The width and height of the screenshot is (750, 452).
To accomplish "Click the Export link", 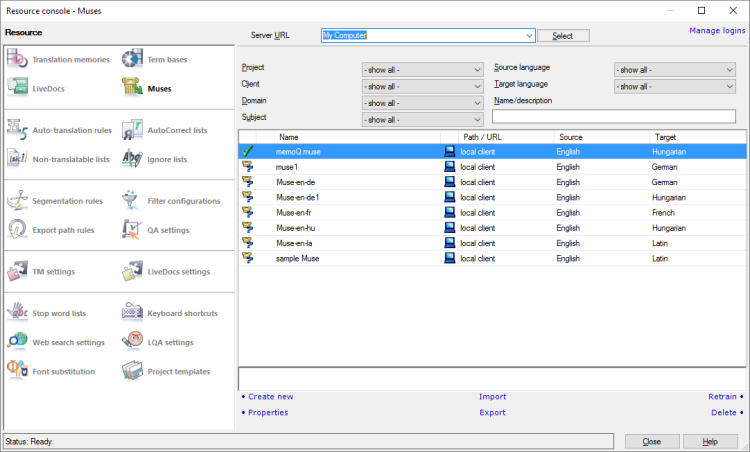I will click(x=492, y=412).
